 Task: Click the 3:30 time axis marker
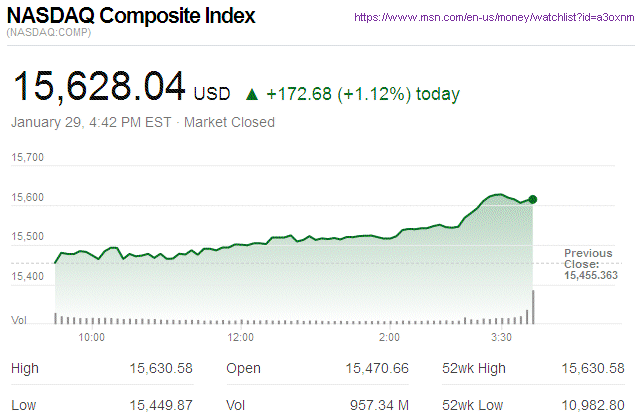click(501, 337)
